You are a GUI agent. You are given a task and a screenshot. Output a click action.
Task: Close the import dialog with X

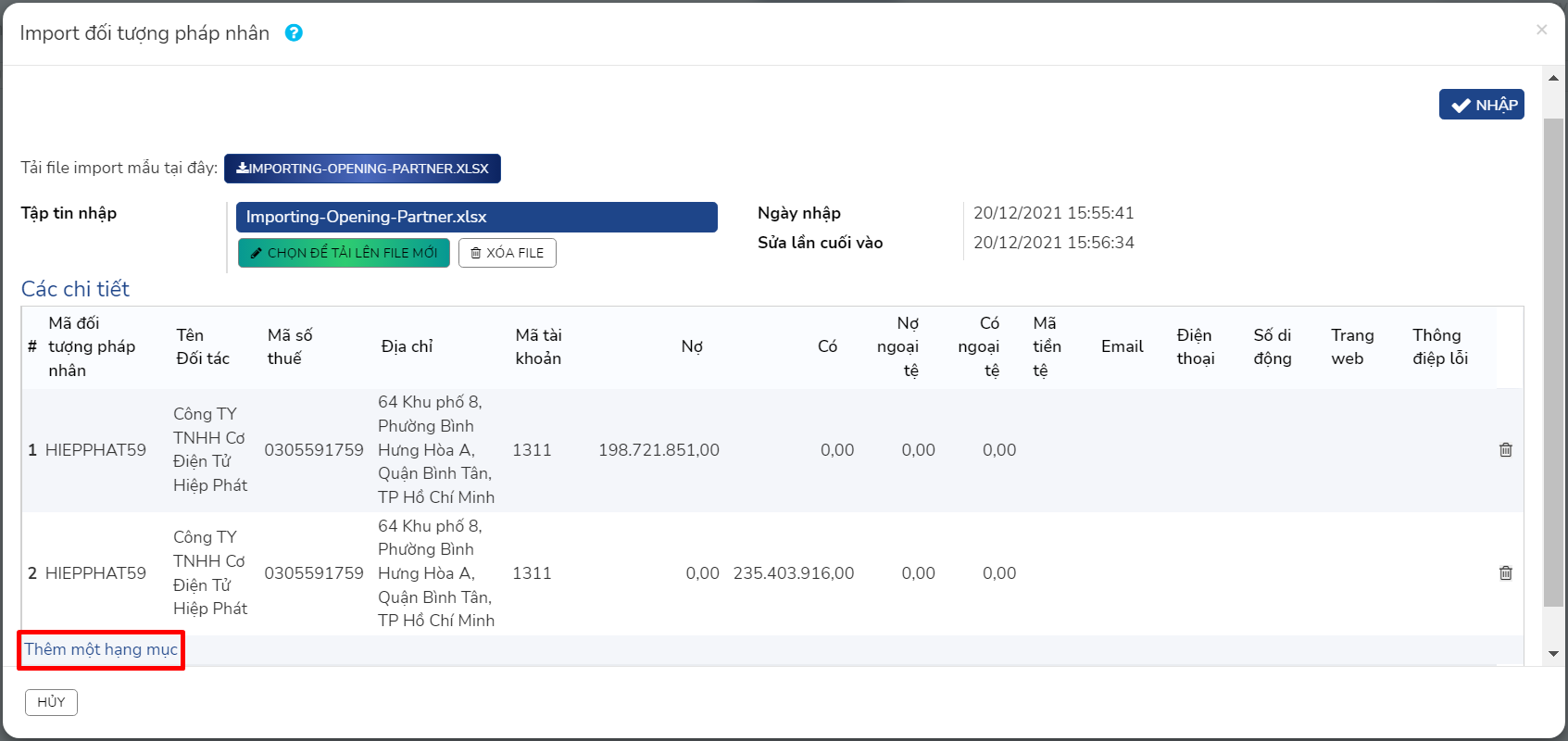click(1541, 30)
